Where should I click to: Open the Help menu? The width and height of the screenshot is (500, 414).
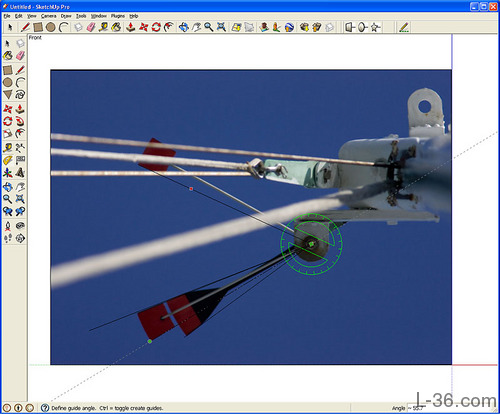click(x=134, y=16)
